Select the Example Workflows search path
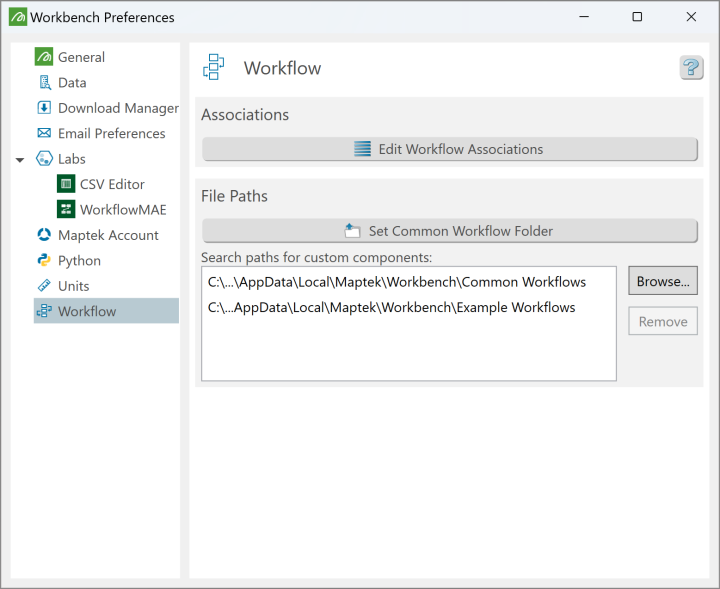The height and width of the screenshot is (589, 720). pos(392,307)
